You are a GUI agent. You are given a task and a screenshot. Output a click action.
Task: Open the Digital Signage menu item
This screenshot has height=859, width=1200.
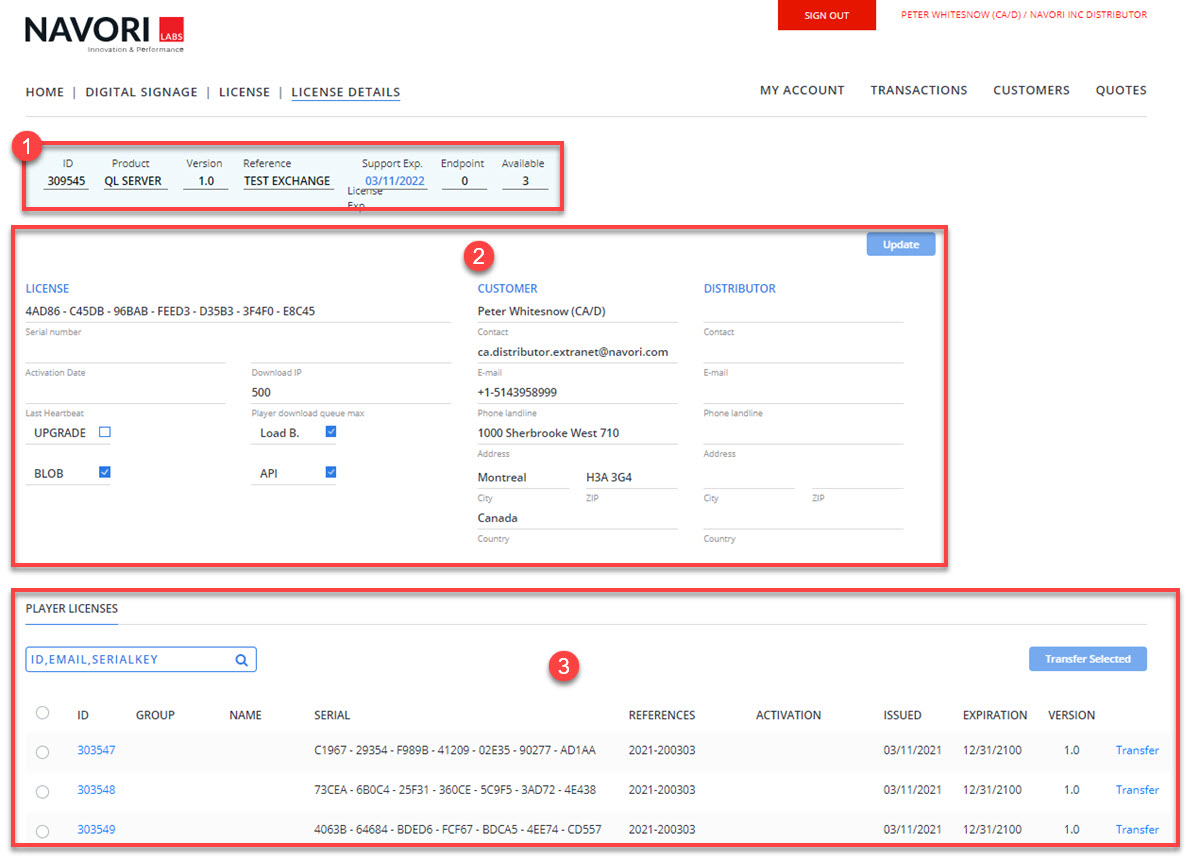click(141, 92)
